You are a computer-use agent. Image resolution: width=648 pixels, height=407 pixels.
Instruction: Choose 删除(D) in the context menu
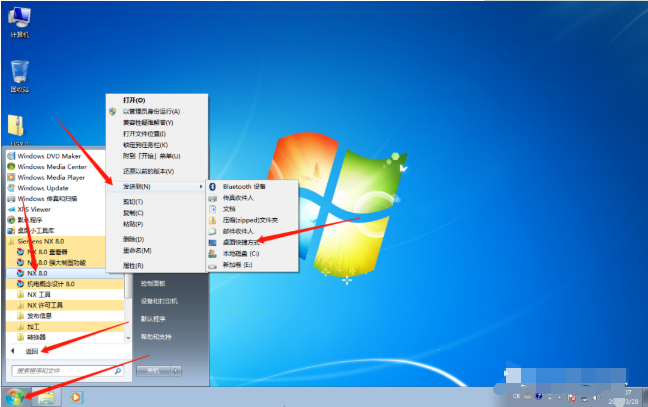[x=157, y=239]
